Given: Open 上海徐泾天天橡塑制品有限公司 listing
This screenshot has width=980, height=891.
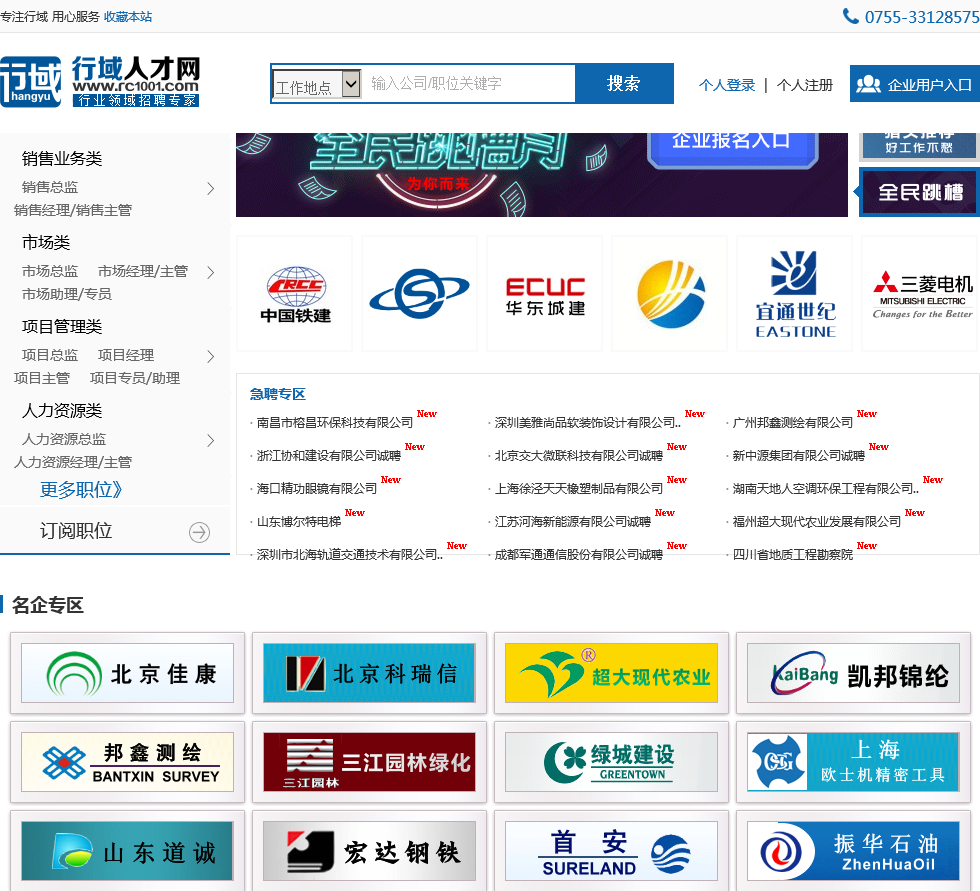Looking at the screenshot, I should pos(579,489).
